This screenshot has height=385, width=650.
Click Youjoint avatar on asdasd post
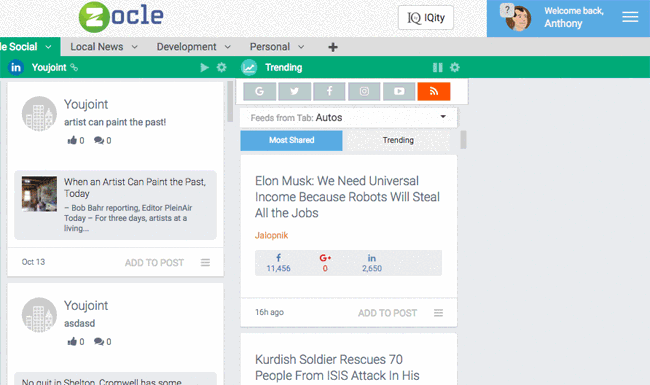pyautogui.click(x=39, y=315)
